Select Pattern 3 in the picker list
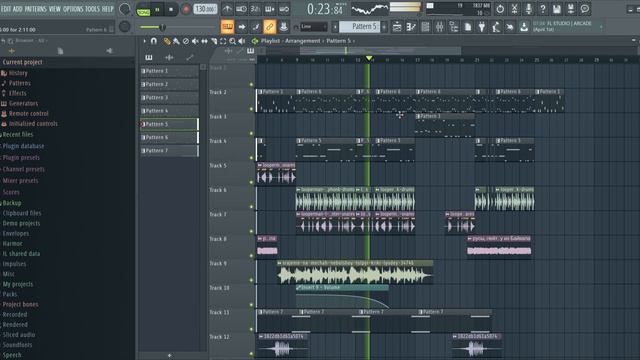Screen dimensions: 640x360 tap(169, 98)
